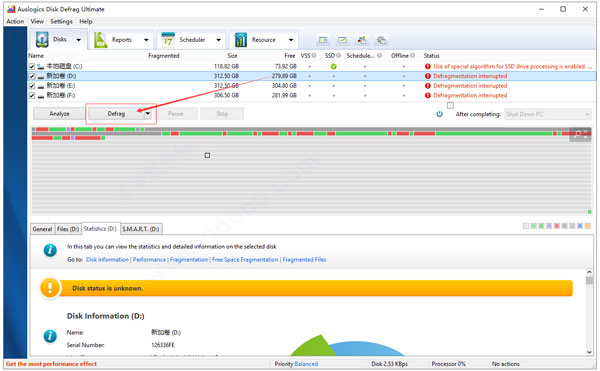The image size is (600, 371).
Task: Click the info icon beside SSD header
Action: [x=339, y=55]
